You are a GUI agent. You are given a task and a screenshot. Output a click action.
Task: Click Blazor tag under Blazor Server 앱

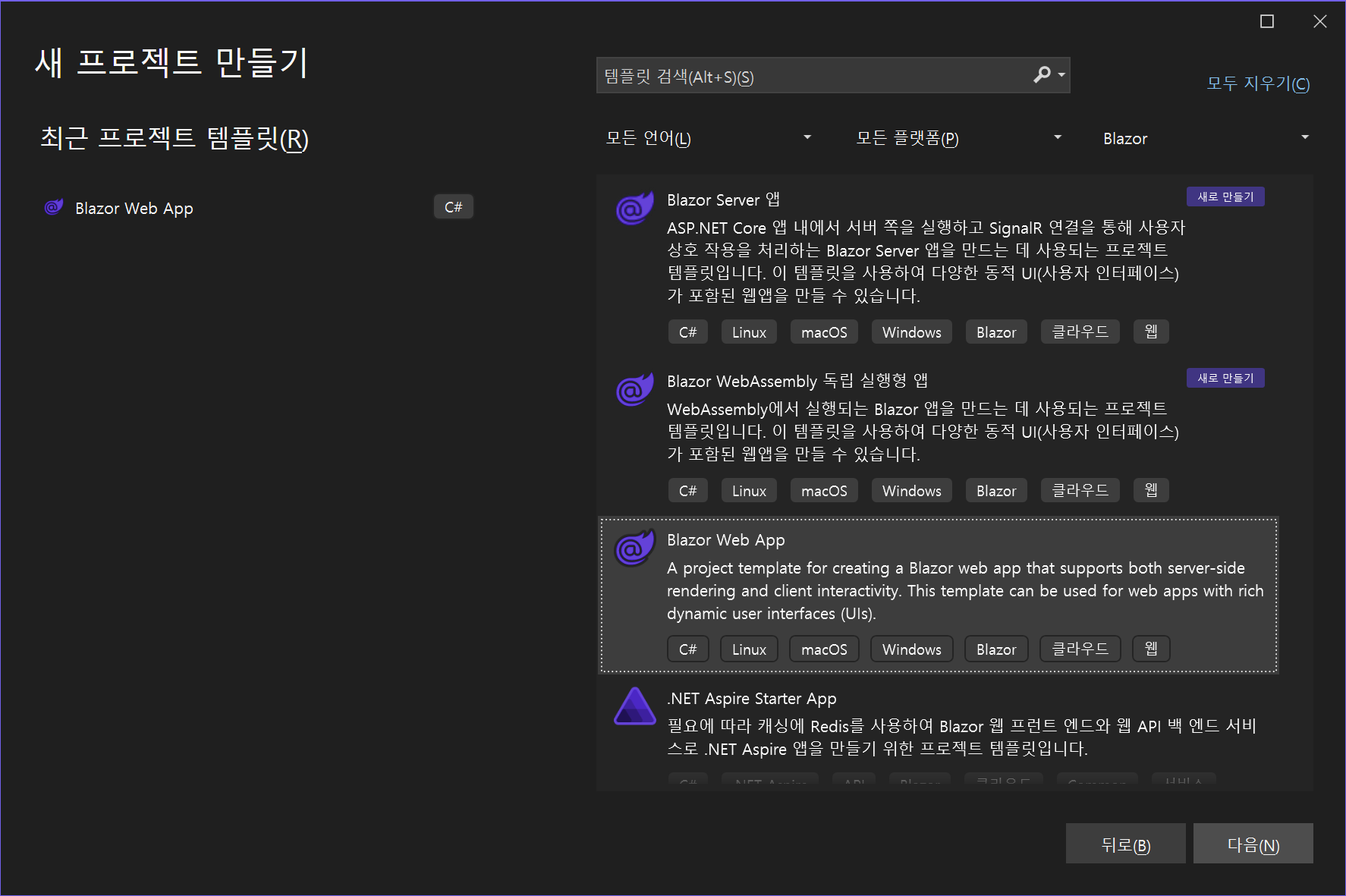tap(996, 332)
